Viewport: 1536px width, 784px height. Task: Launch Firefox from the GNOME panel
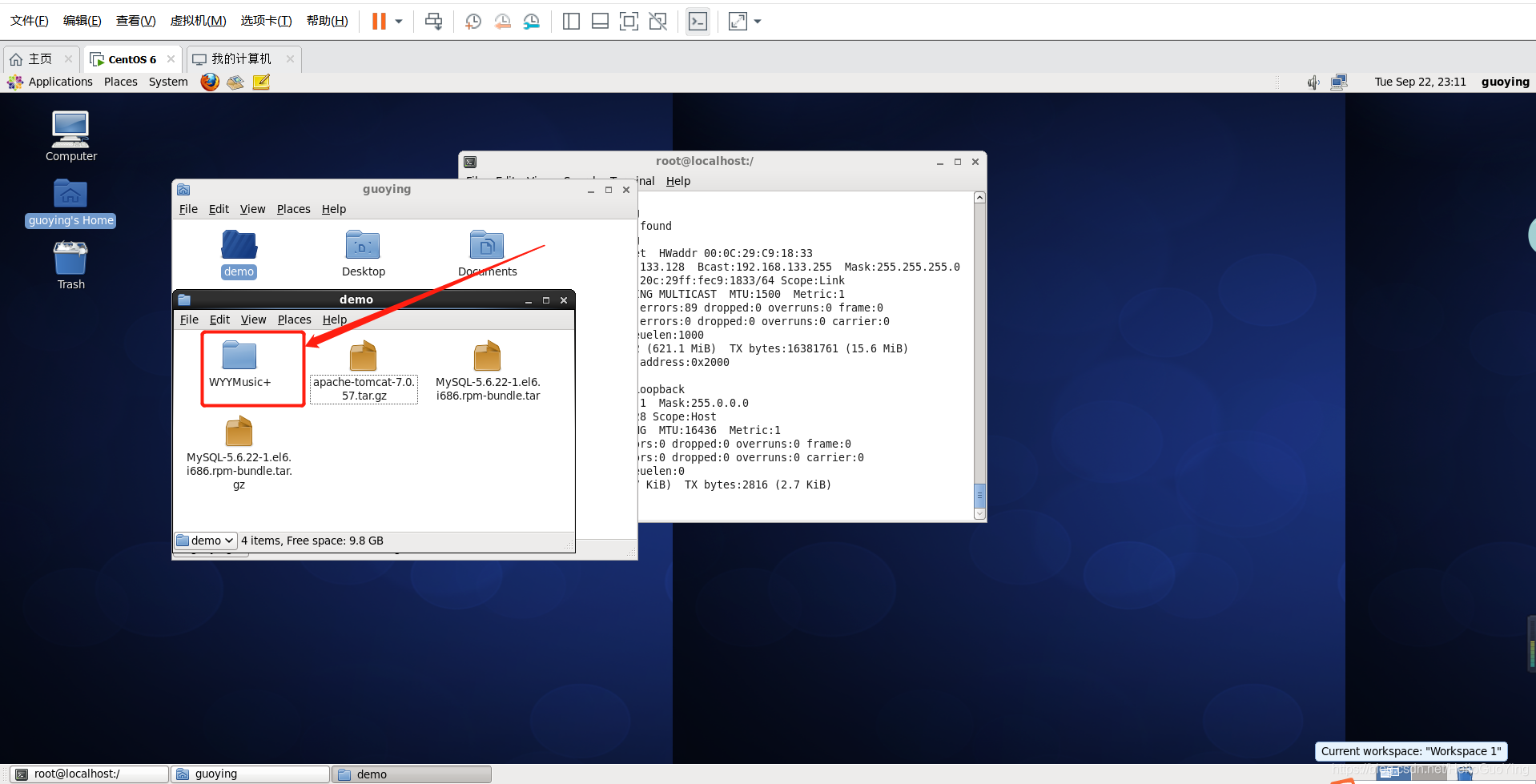pos(210,82)
